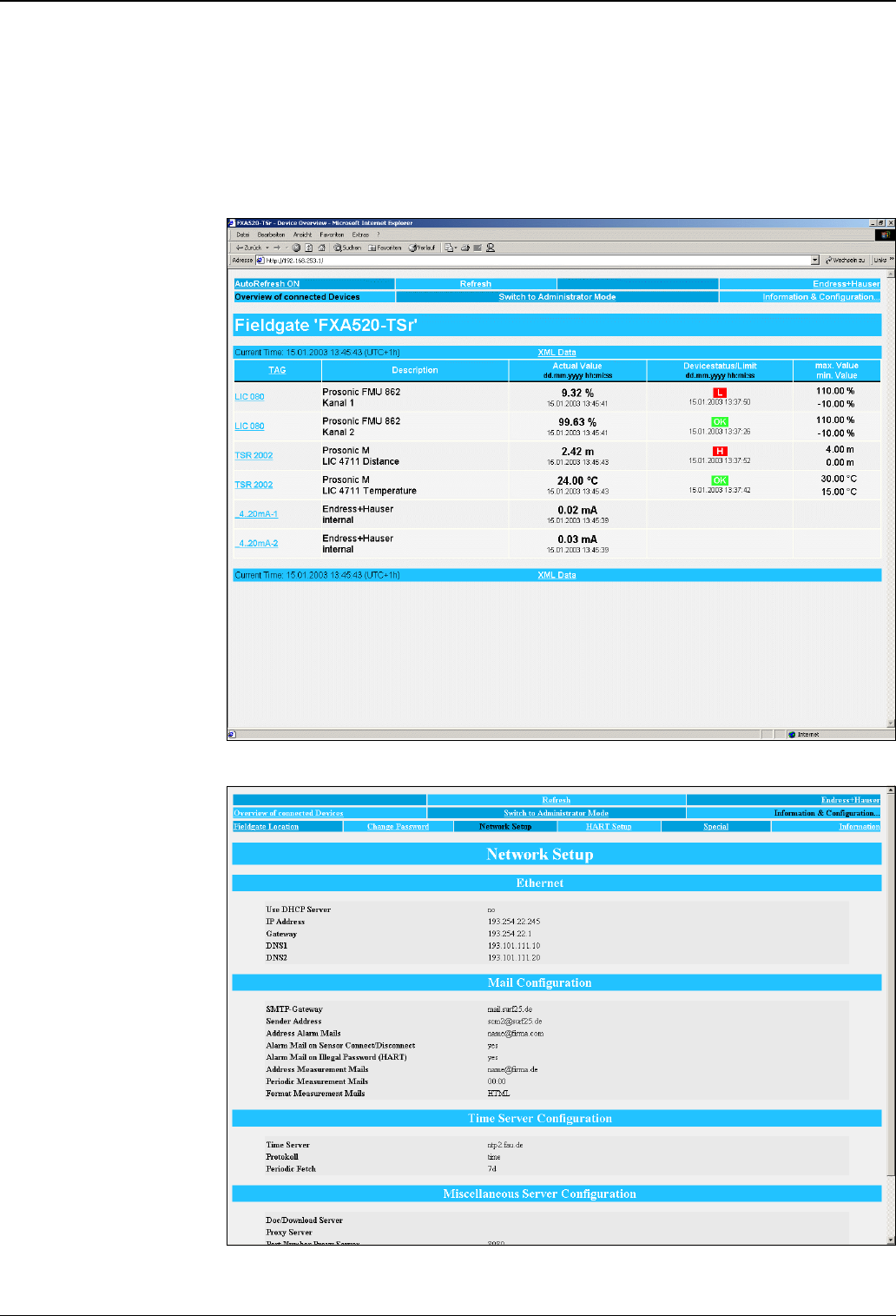Click the 24.00 °C actual value
Image resolution: width=896 pixels, height=1316 pixels.
[577, 481]
